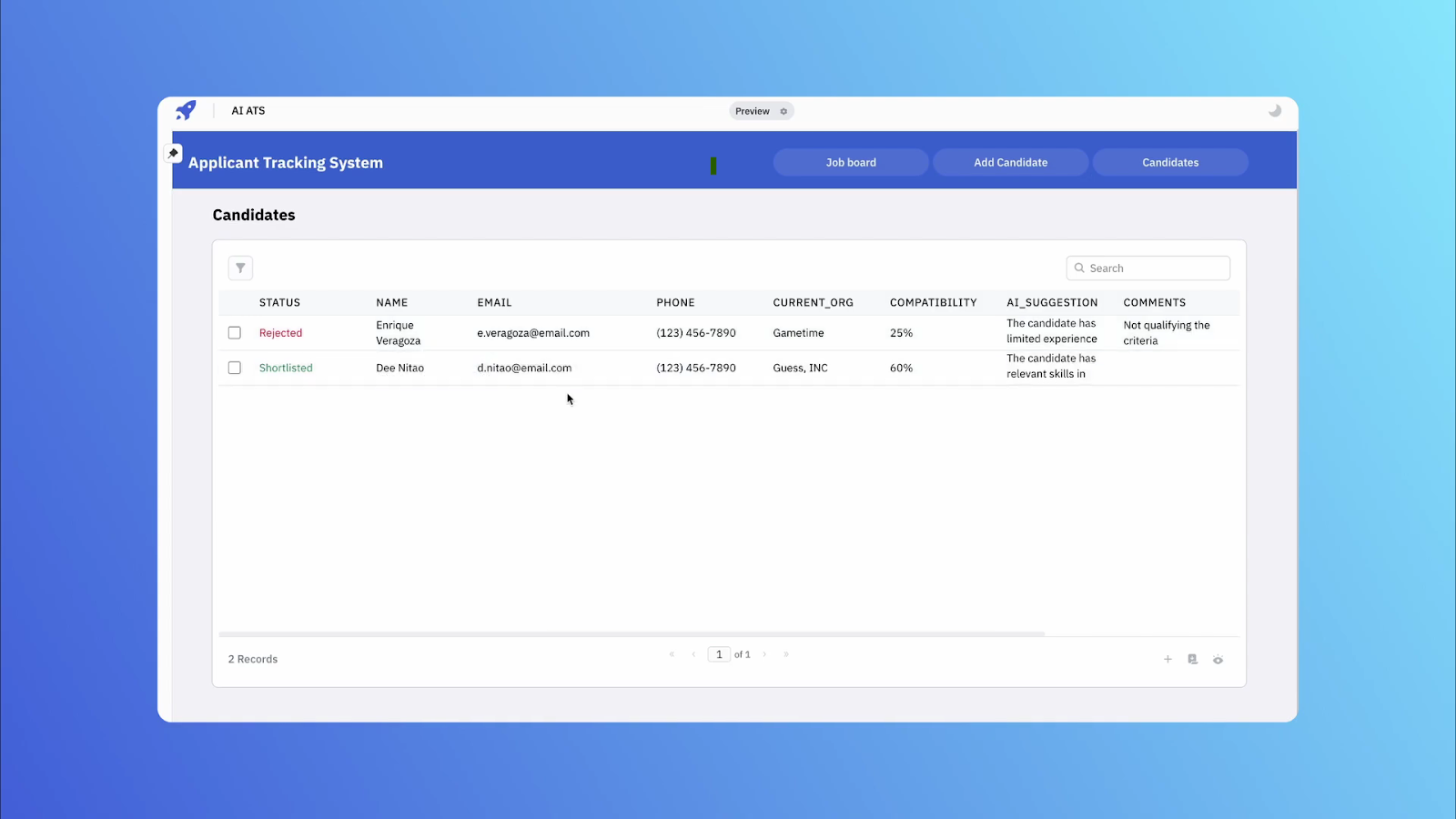The width and height of the screenshot is (1456, 819).
Task: Open the row expand record icon near bottom right
Action: pyautogui.click(x=1193, y=659)
